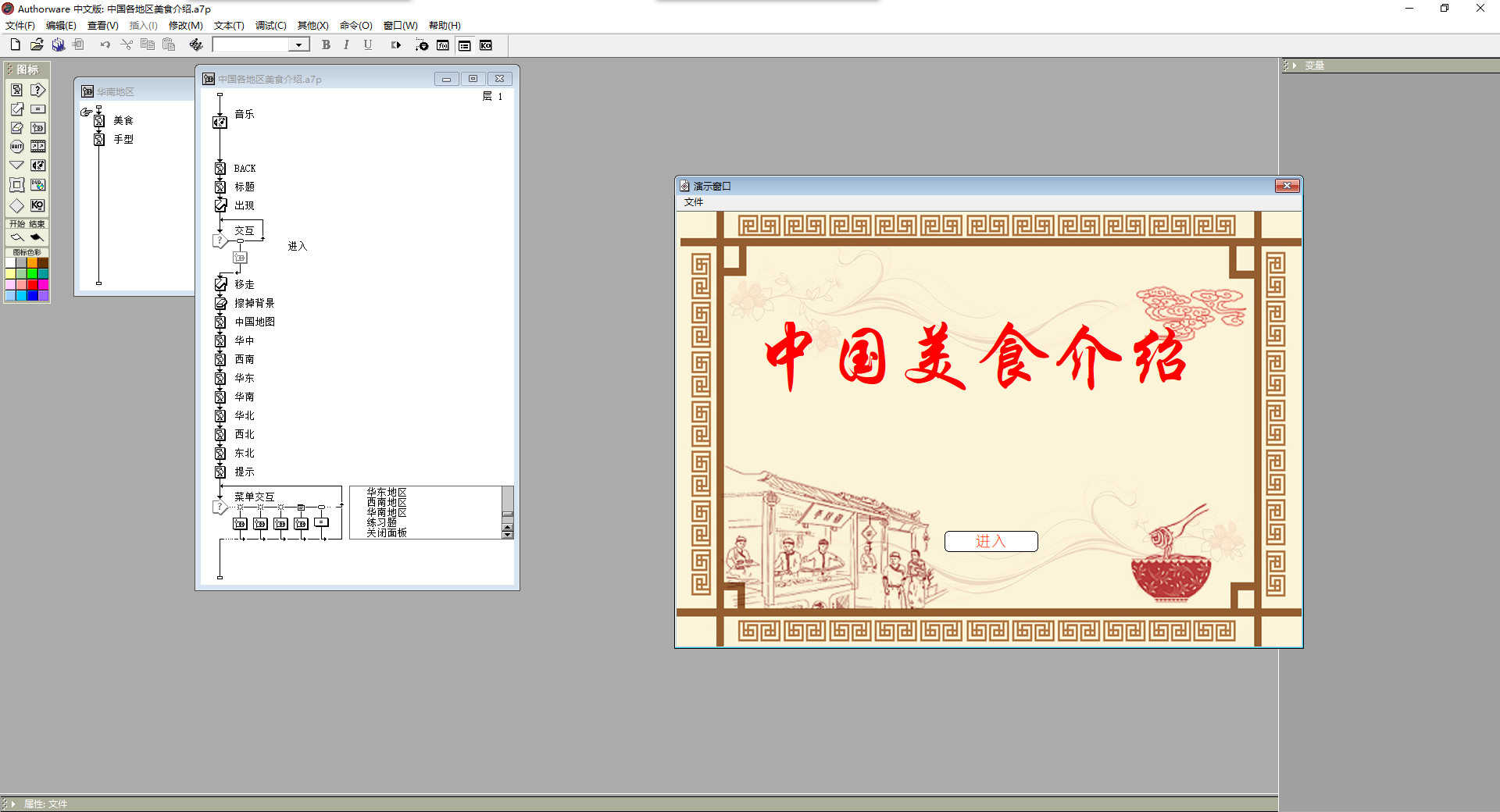Click the Open file toolbar icon
The width and height of the screenshot is (1500, 812).
coord(37,45)
